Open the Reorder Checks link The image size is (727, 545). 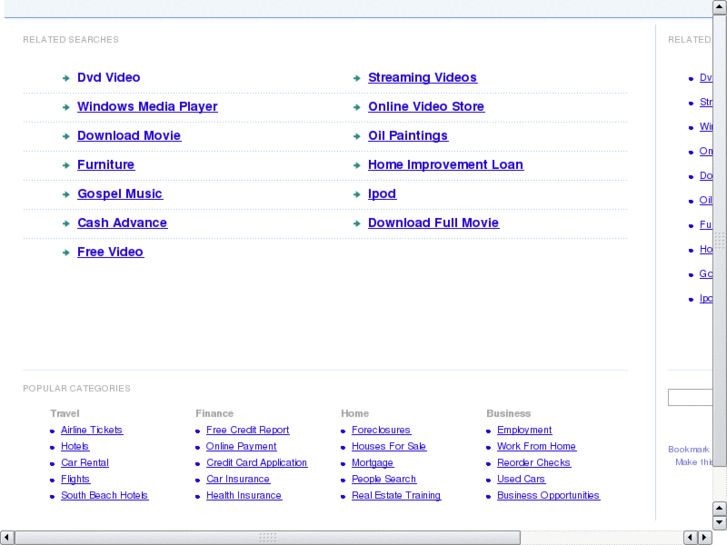click(534, 462)
